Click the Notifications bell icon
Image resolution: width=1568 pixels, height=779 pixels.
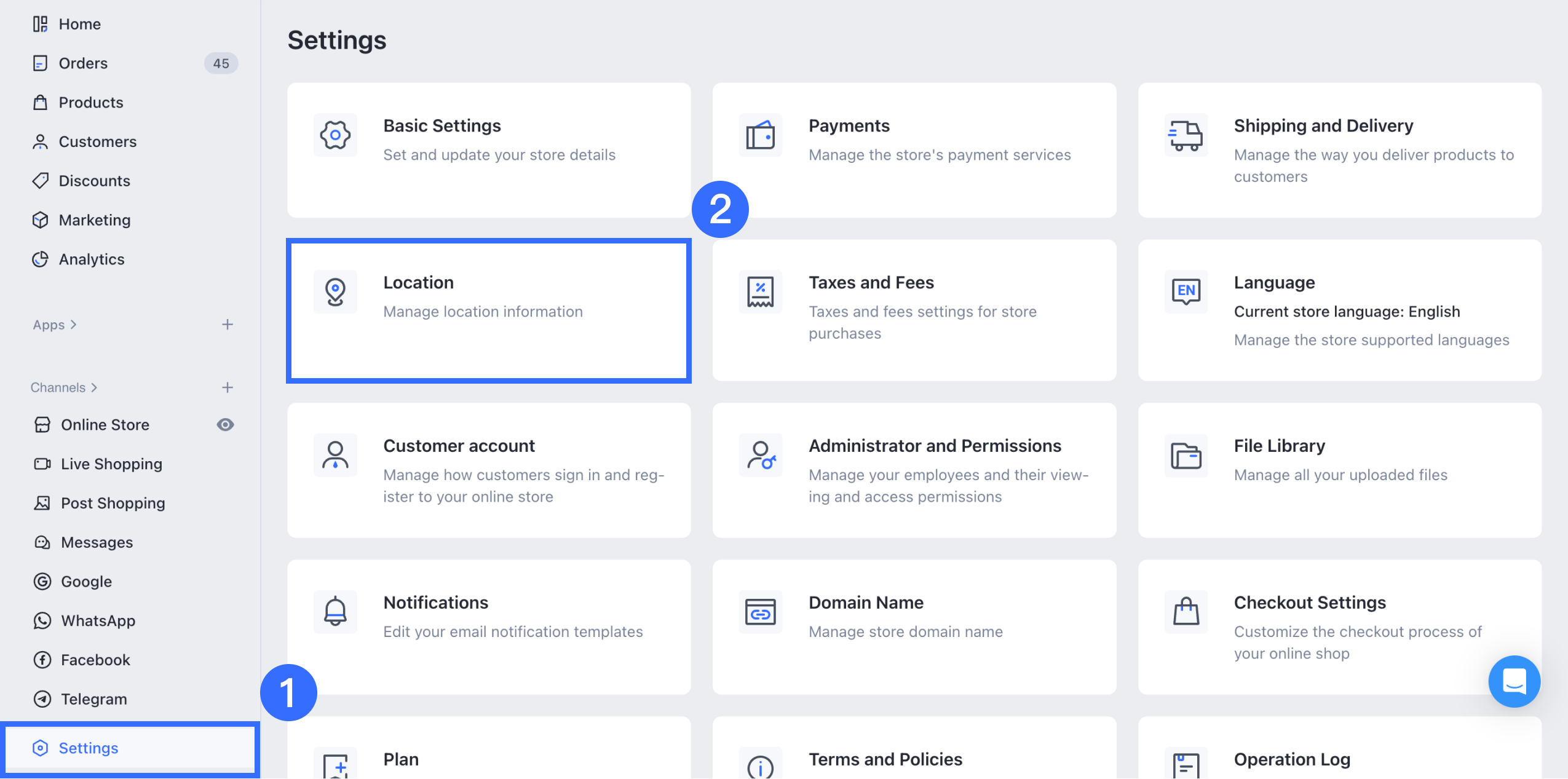(335, 612)
